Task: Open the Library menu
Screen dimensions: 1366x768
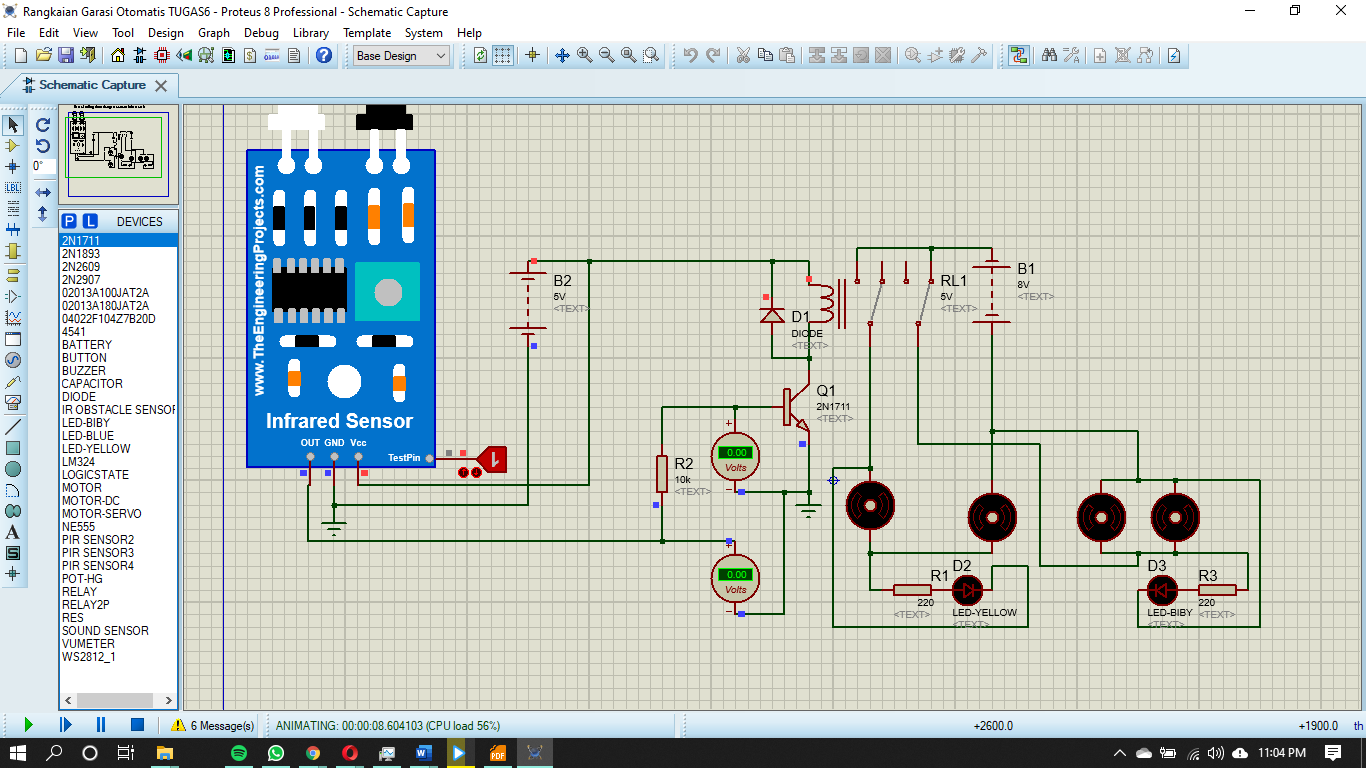Action: click(x=311, y=32)
